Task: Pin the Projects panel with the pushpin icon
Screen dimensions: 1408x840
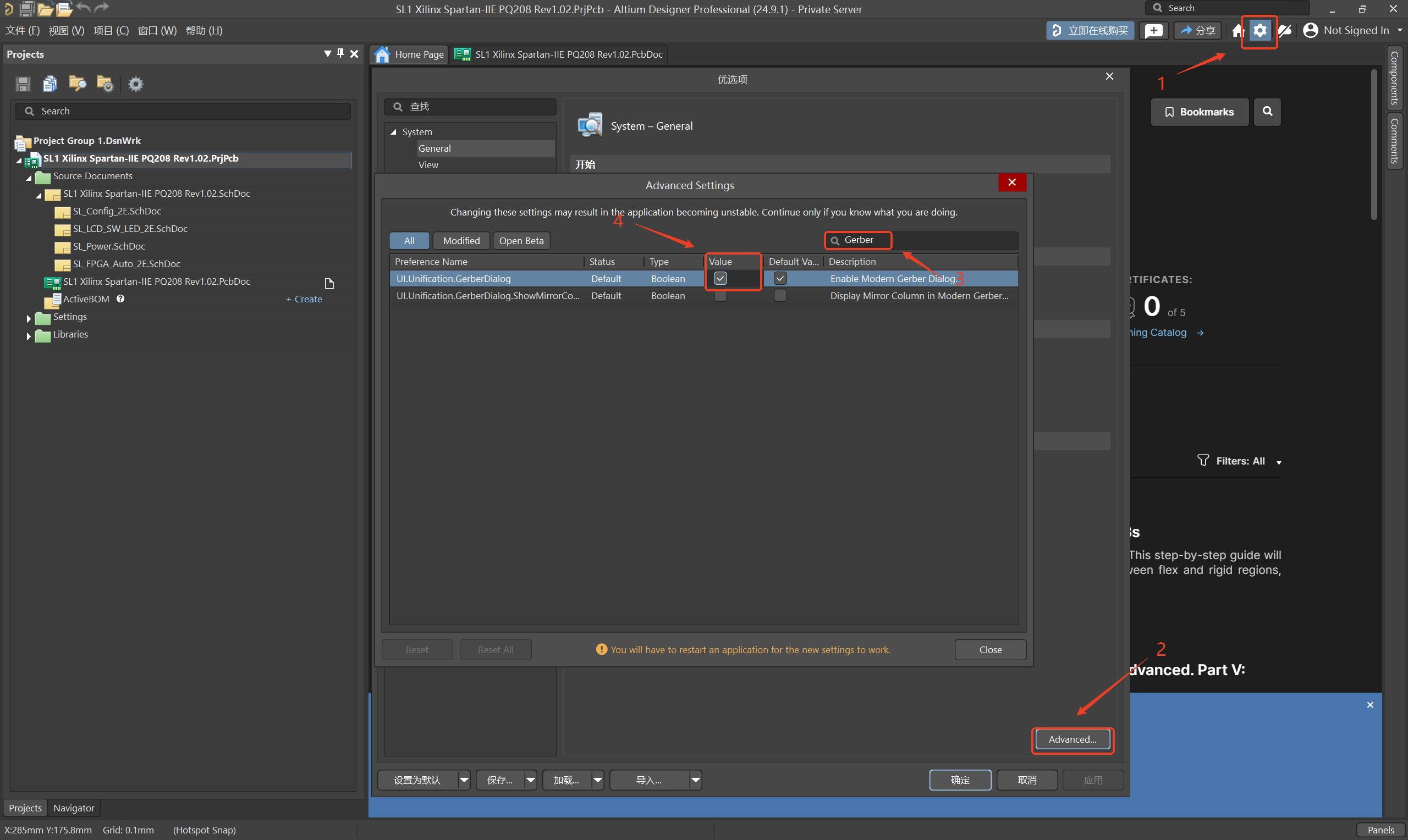Action: click(340, 53)
